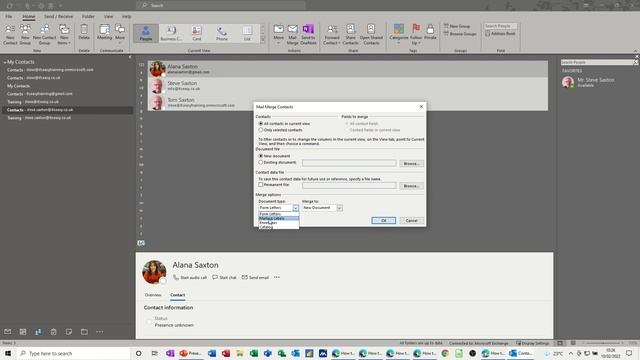Image resolution: width=640 pixels, height=360 pixels.
Task: Collapse the My Contacts folder group
Action: 4,62
